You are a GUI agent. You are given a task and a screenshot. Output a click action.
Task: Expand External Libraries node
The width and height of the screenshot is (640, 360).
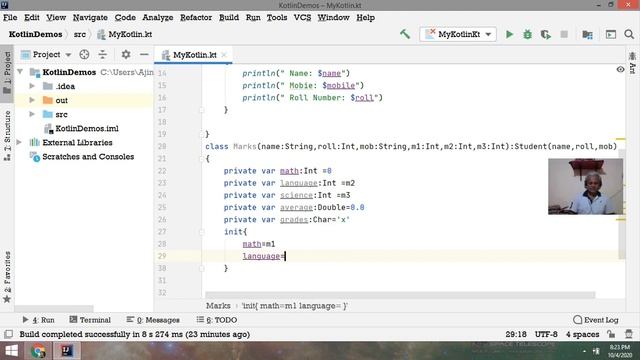click(x=19, y=142)
